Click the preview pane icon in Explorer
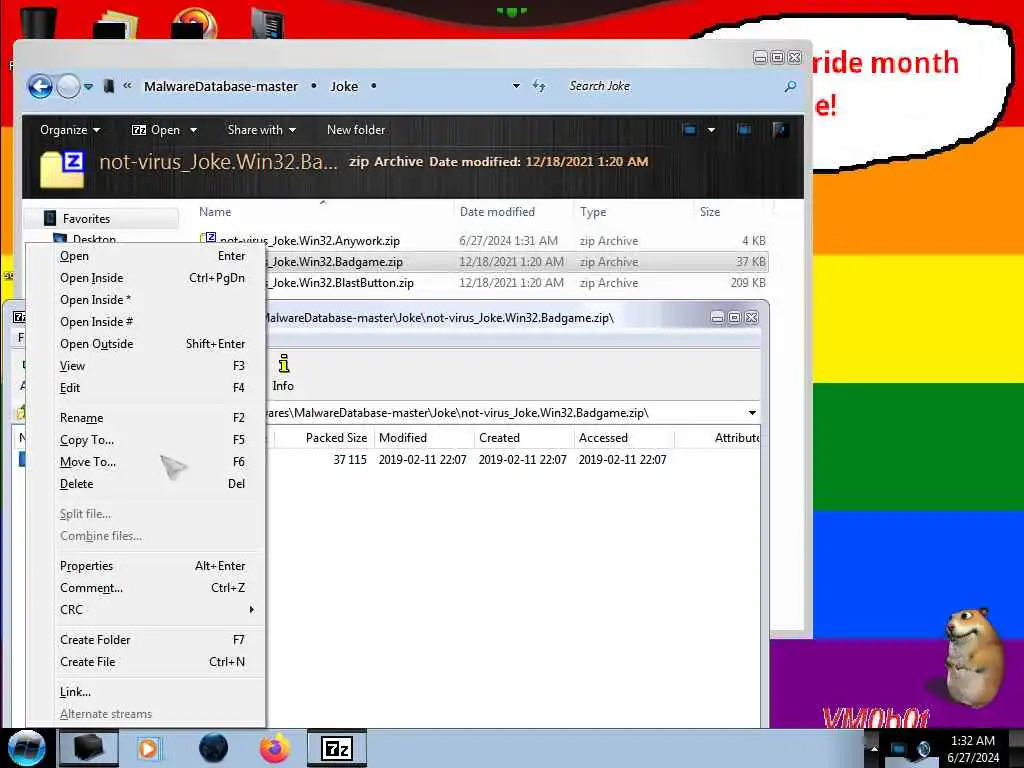 point(744,130)
